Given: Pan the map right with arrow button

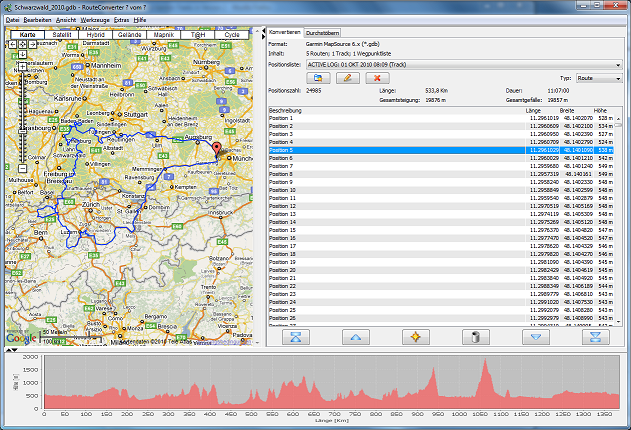Looking at the screenshot, I should coord(33,45).
